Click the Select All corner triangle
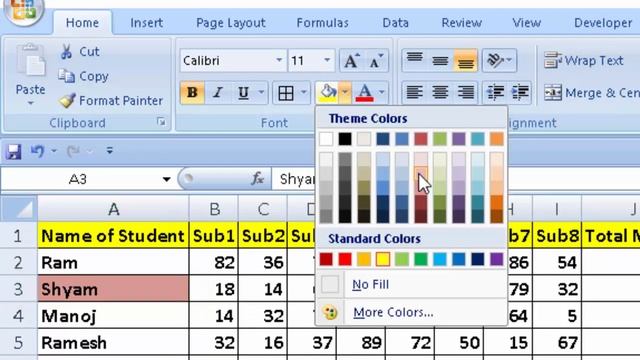Image resolution: width=640 pixels, height=360 pixels. (x=19, y=209)
